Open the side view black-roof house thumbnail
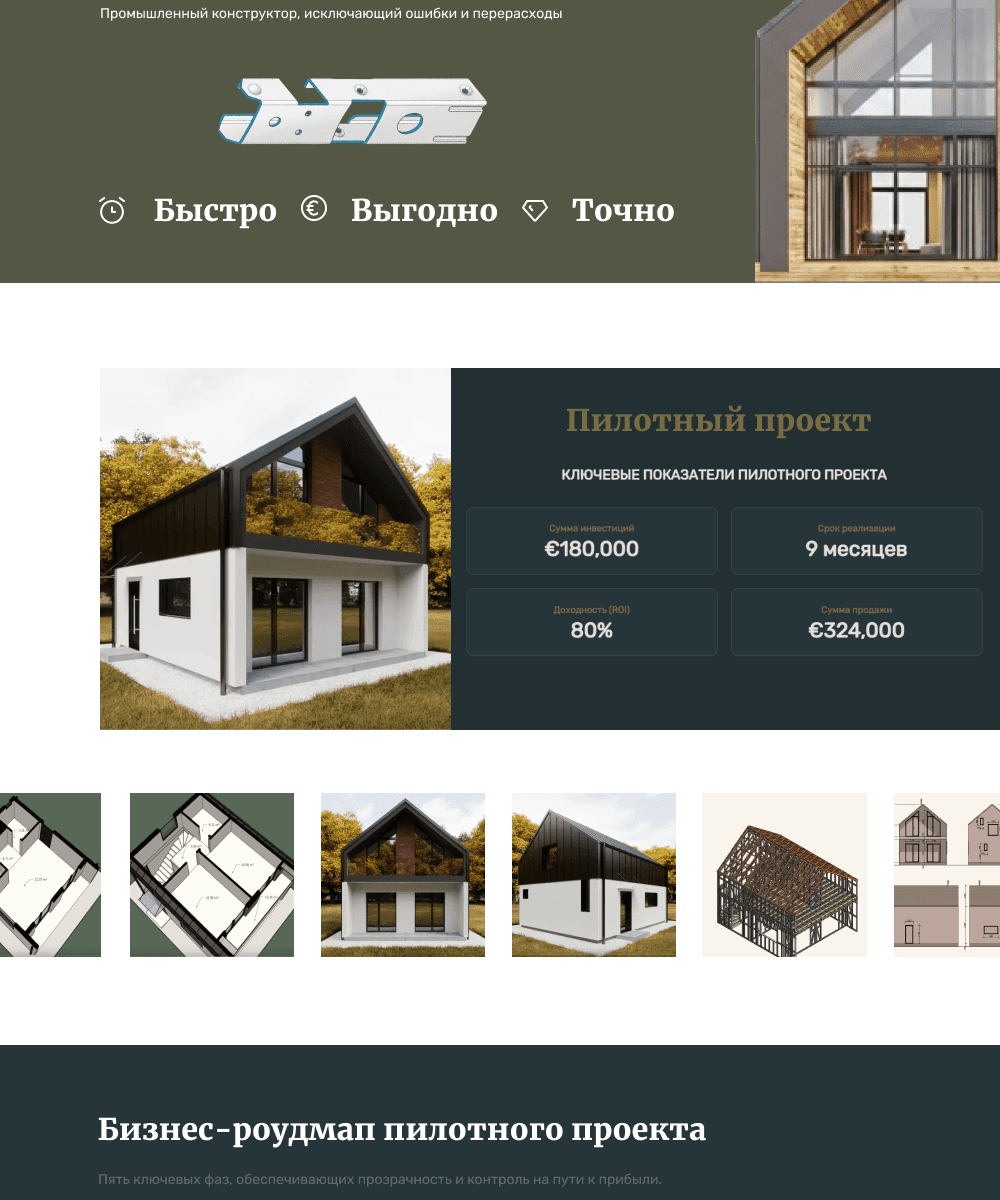 (x=594, y=875)
